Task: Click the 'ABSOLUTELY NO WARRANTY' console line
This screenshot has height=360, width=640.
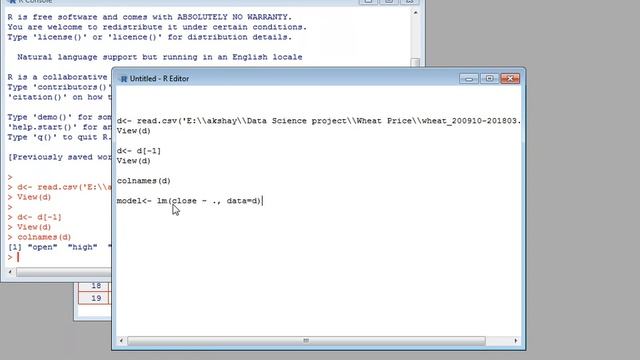Action: click(150, 17)
